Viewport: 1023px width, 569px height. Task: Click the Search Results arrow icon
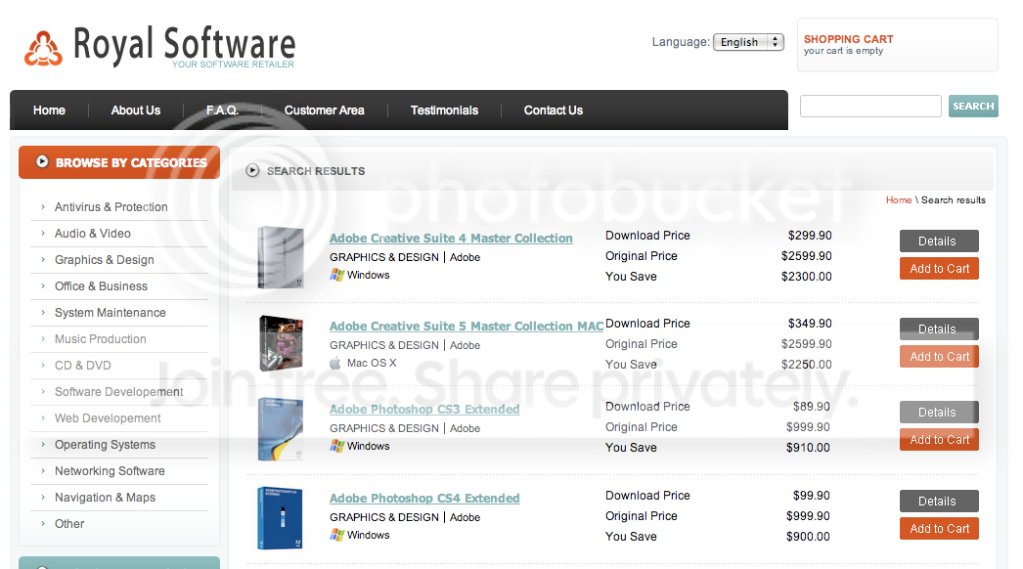tap(252, 170)
